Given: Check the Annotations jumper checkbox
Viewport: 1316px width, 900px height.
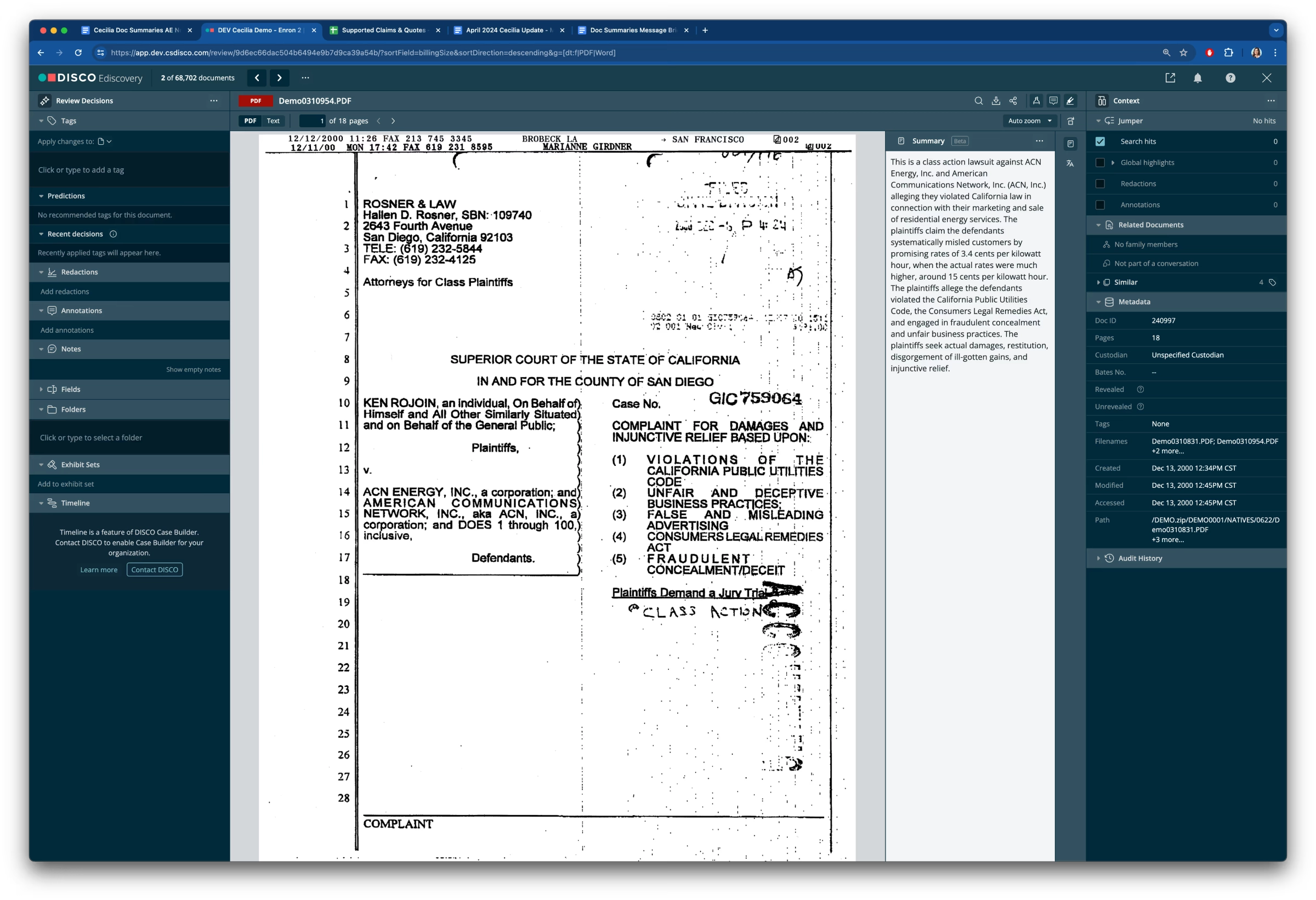Looking at the screenshot, I should (1100, 205).
